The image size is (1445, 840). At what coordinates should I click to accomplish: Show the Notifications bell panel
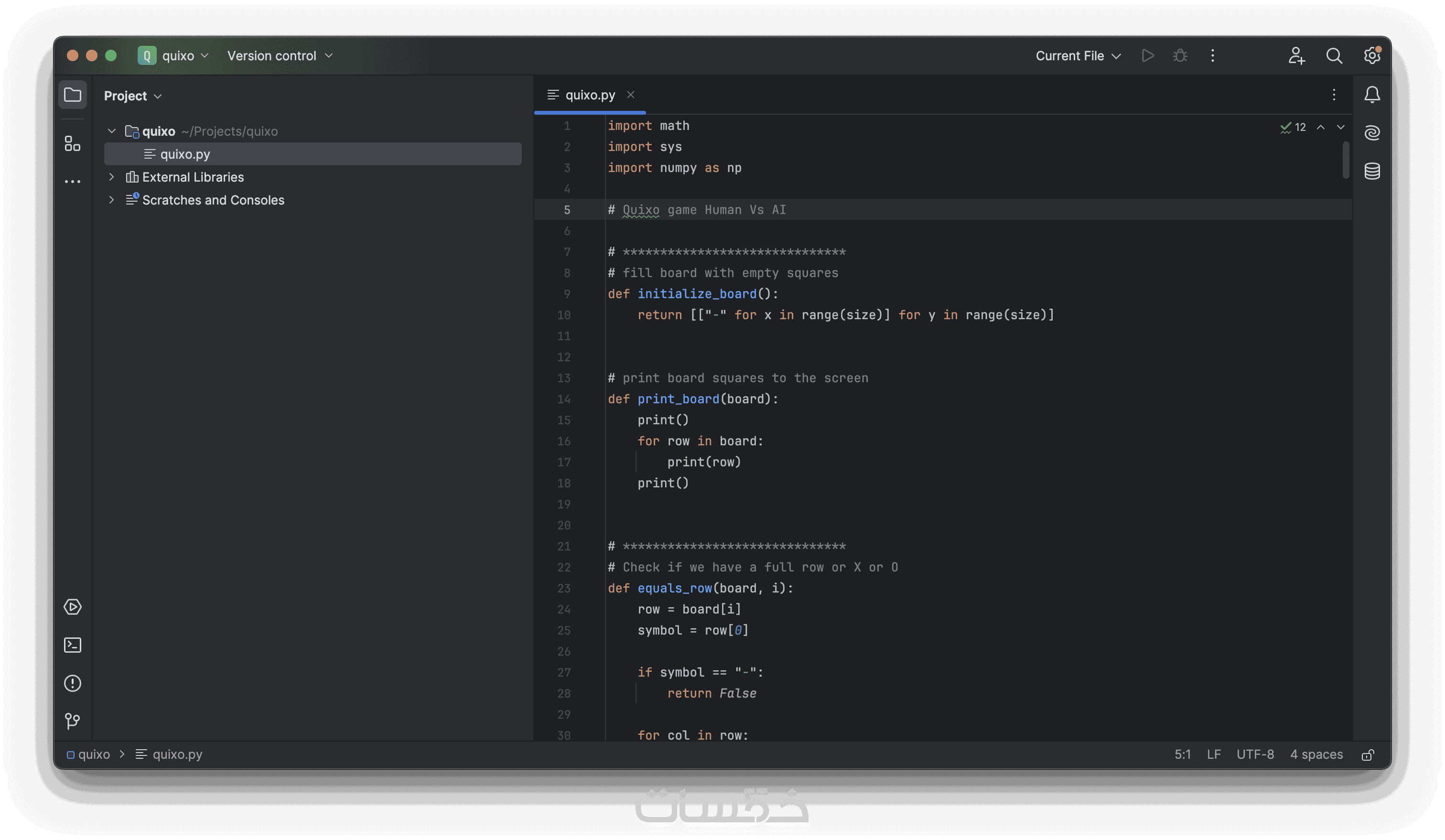[x=1371, y=95]
